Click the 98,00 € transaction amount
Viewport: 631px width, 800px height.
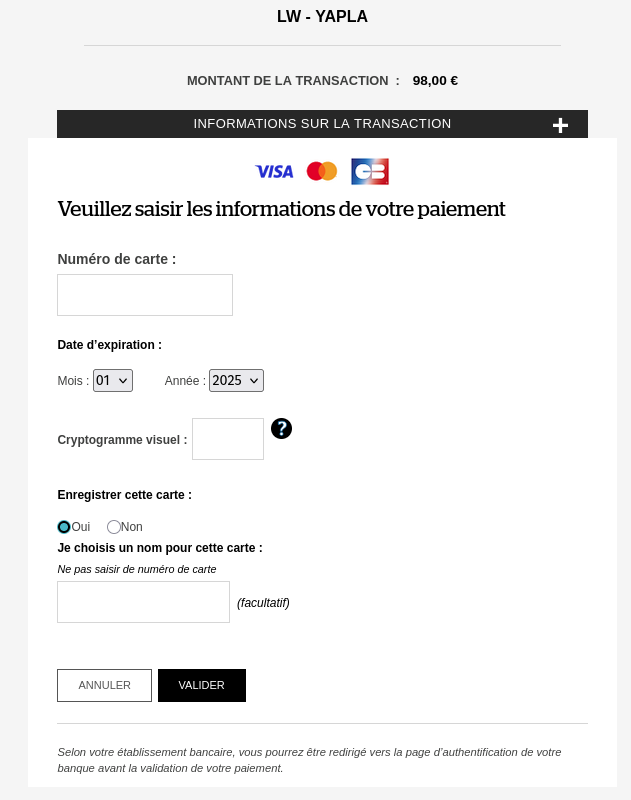tap(435, 81)
